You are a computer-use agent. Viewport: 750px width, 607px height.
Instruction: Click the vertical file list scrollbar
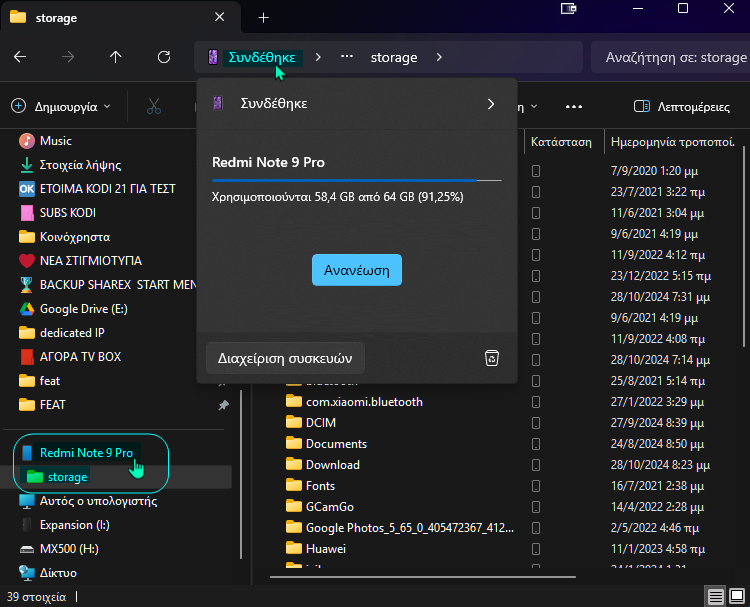(x=744, y=246)
